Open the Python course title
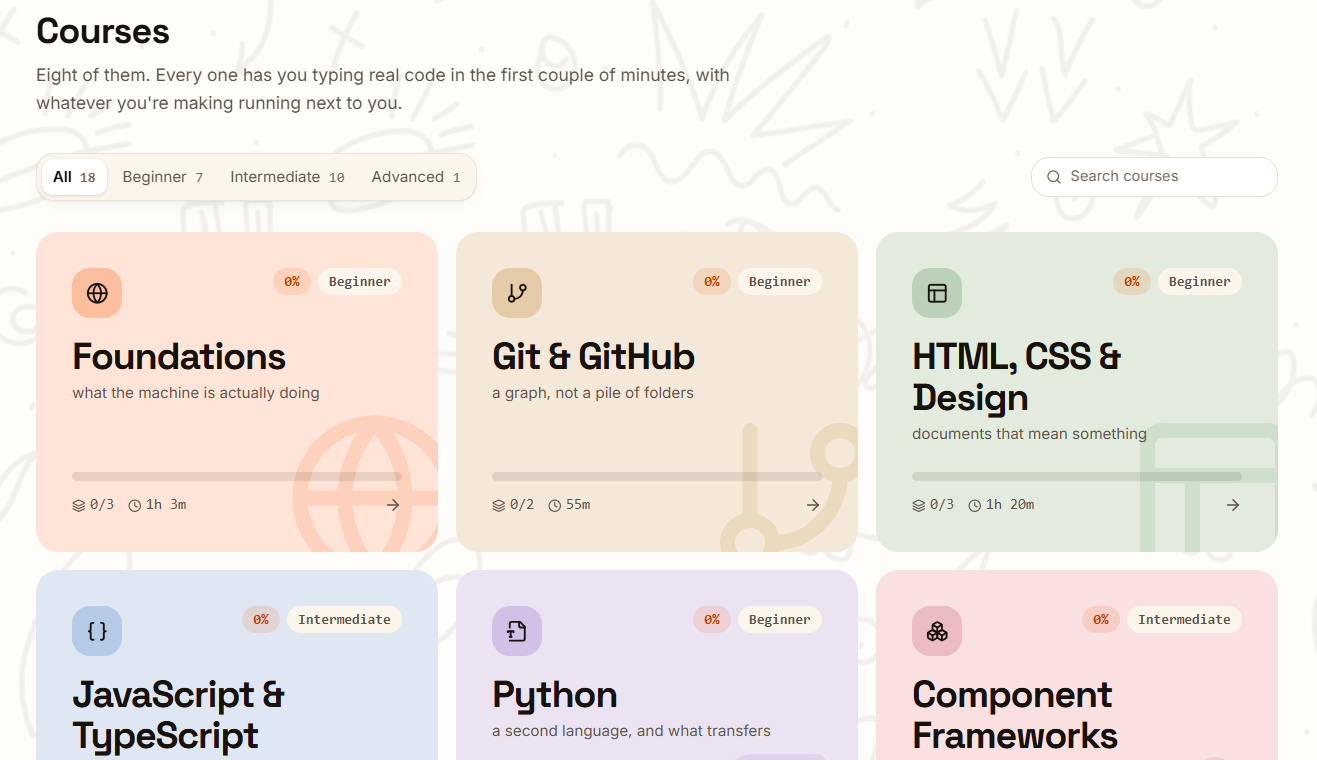The height and width of the screenshot is (760, 1317). click(555, 695)
